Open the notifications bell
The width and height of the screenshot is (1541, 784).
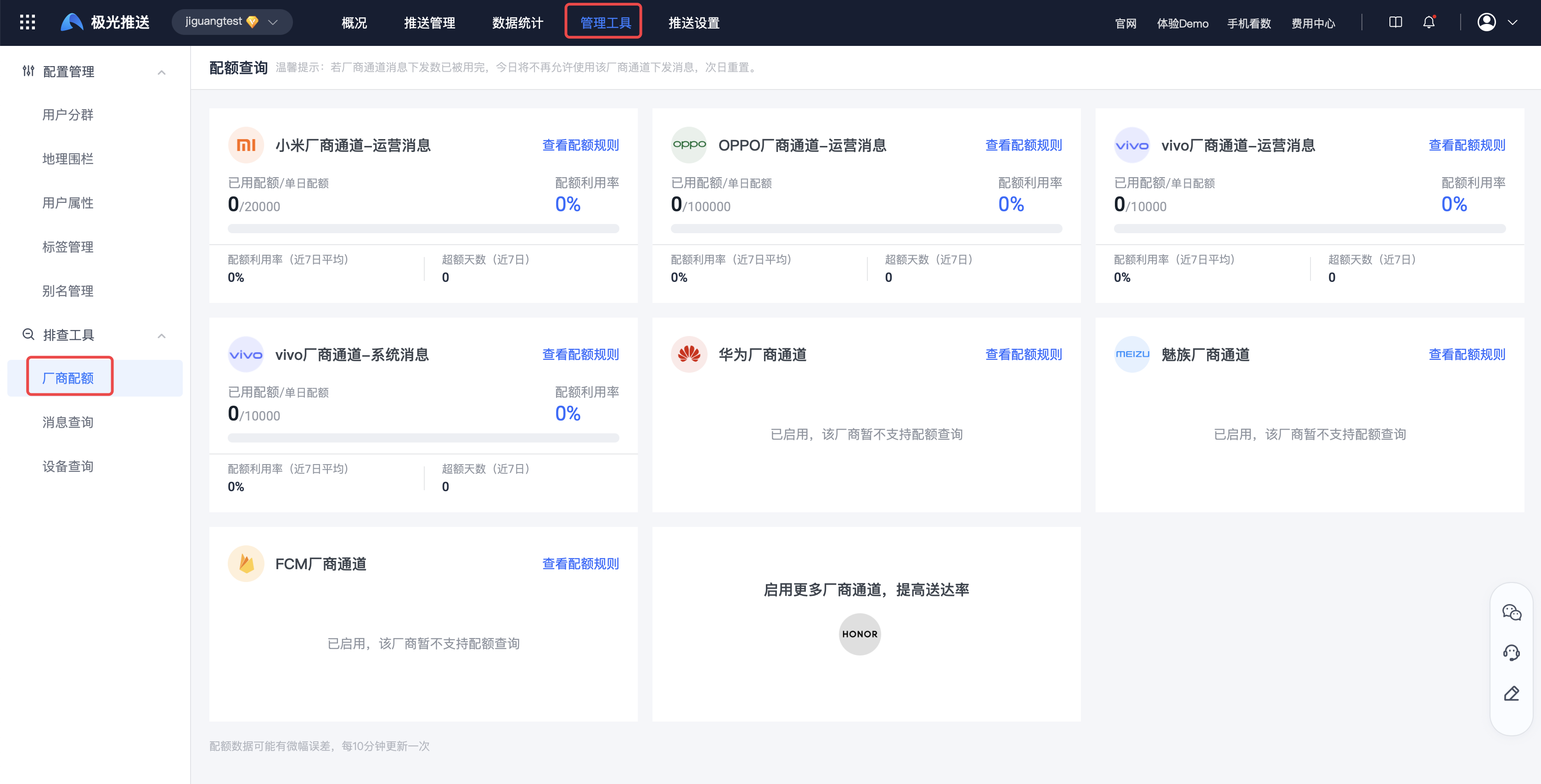1429,22
